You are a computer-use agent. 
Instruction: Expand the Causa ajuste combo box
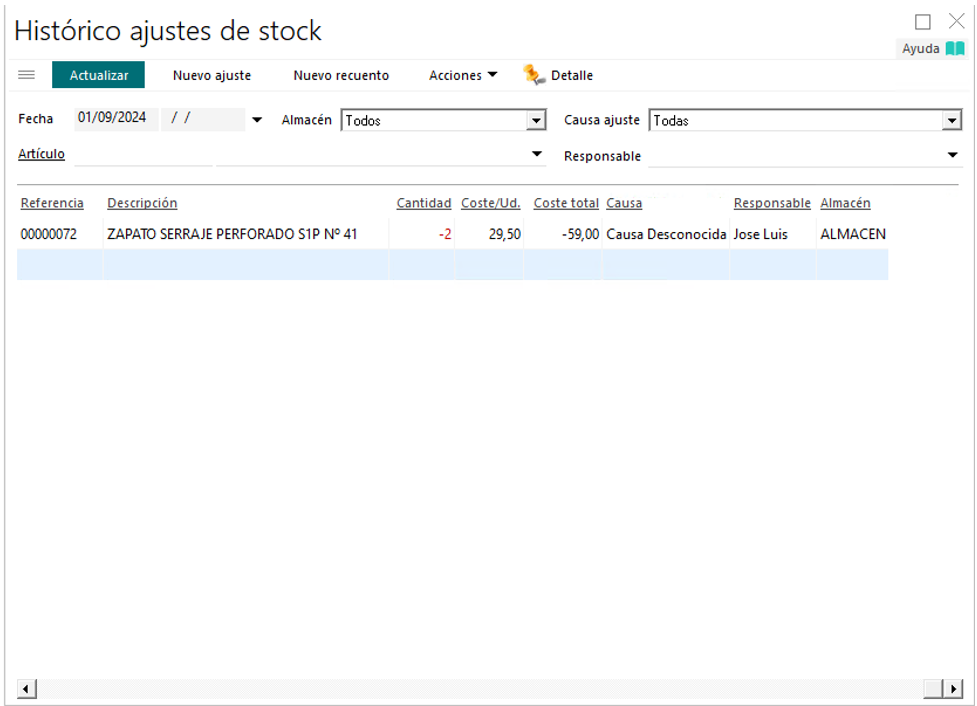[x=951, y=121]
